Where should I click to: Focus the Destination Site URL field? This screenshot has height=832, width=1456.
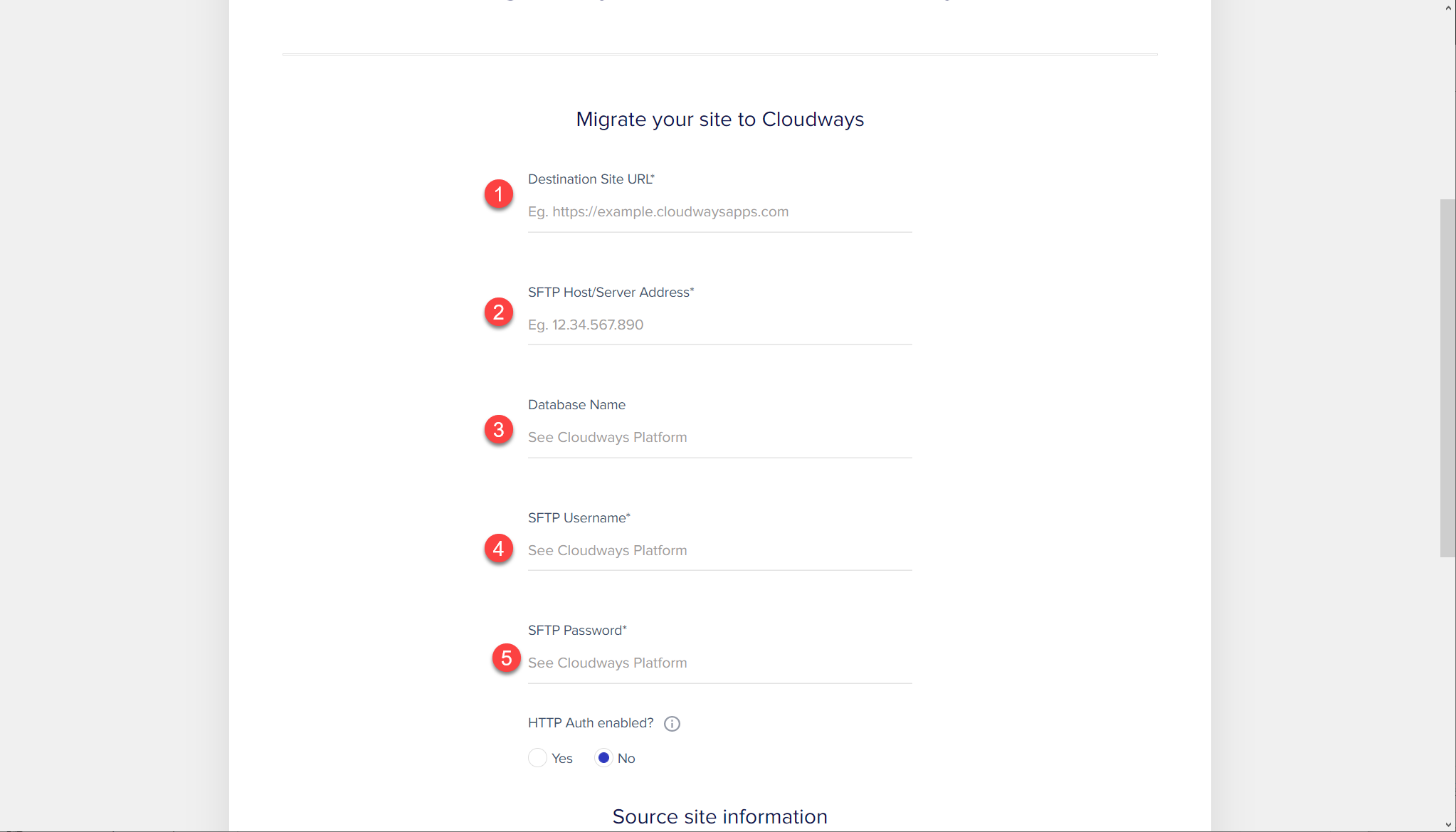click(719, 212)
